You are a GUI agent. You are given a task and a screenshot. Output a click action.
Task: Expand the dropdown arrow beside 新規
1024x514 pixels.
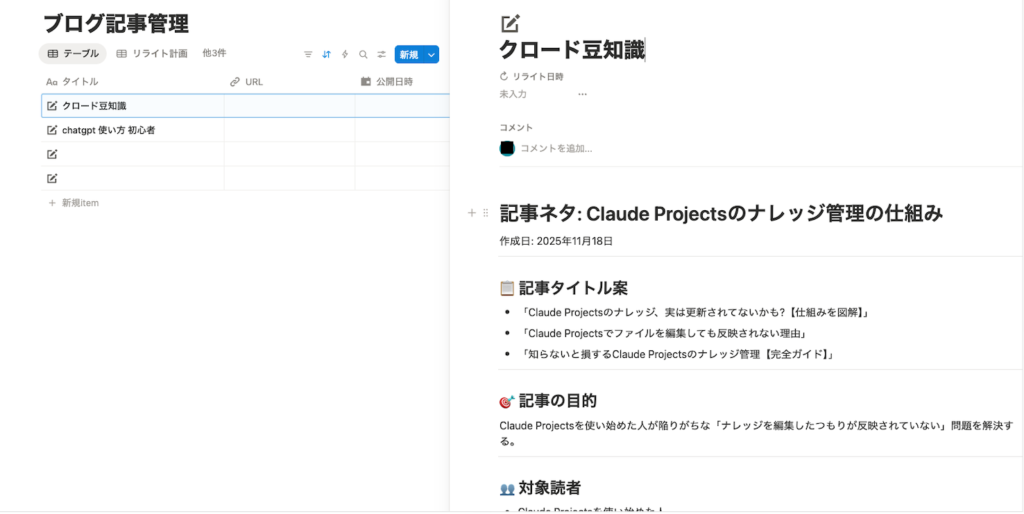click(431, 55)
